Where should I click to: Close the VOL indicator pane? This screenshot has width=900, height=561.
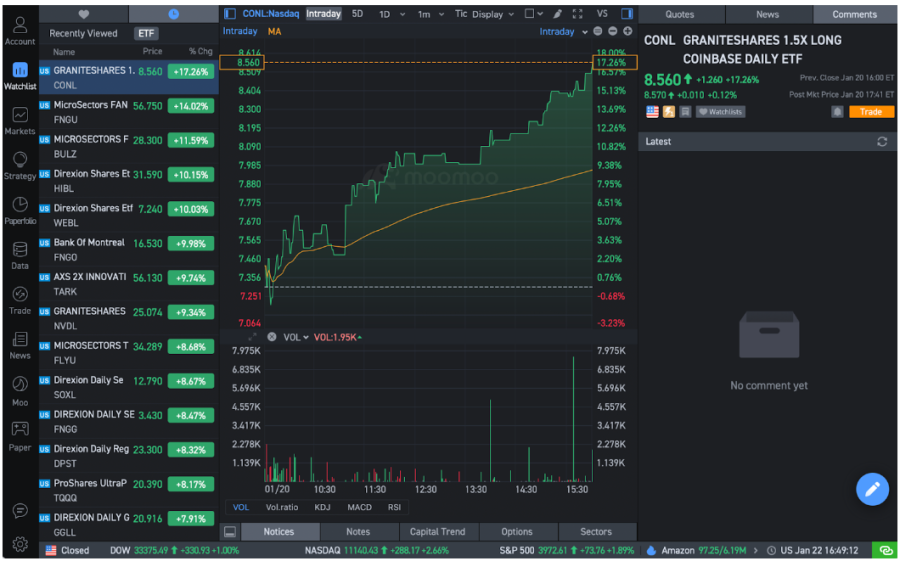[271, 337]
